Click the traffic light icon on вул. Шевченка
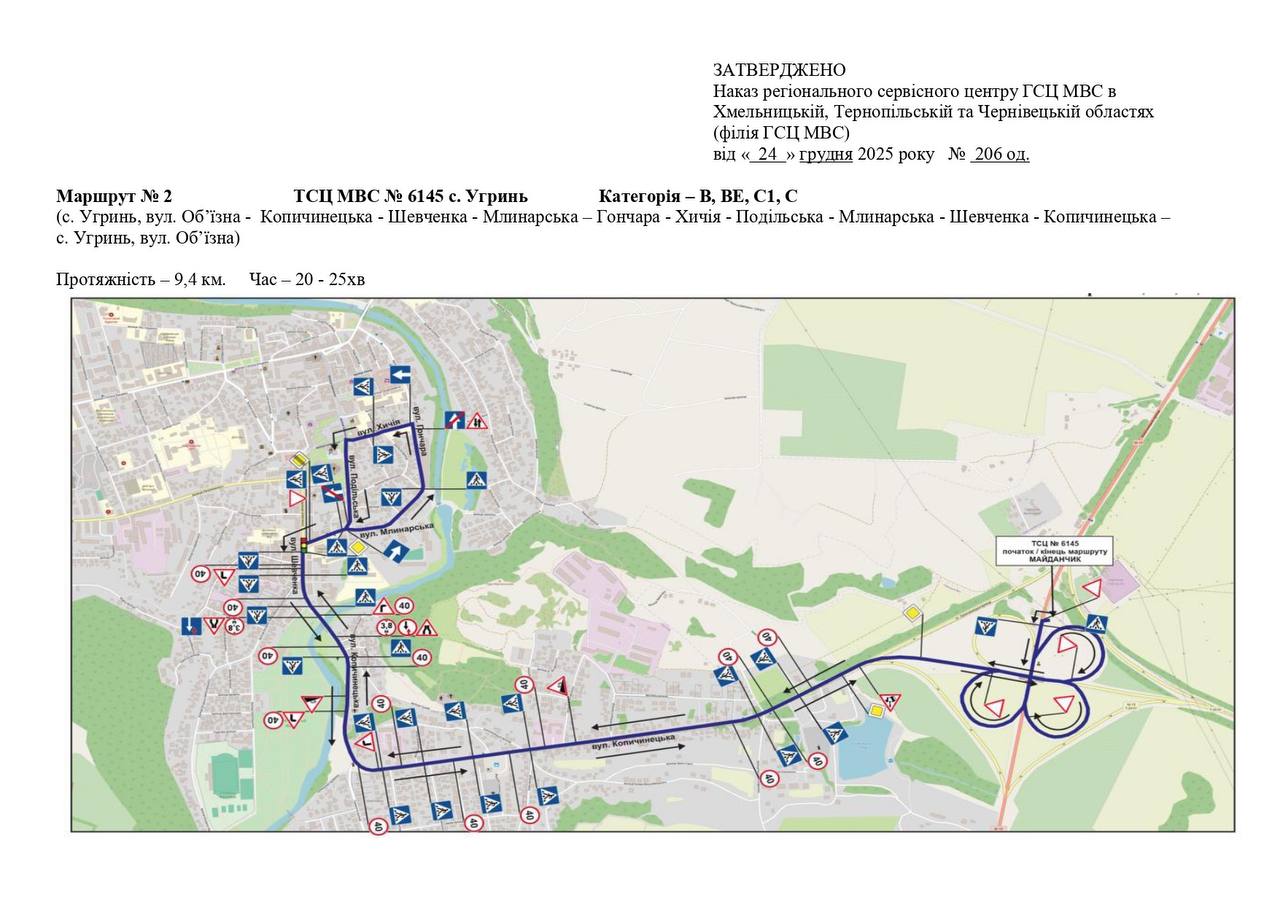This screenshot has width=1280, height=905. pyautogui.click(x=303, y=543)
